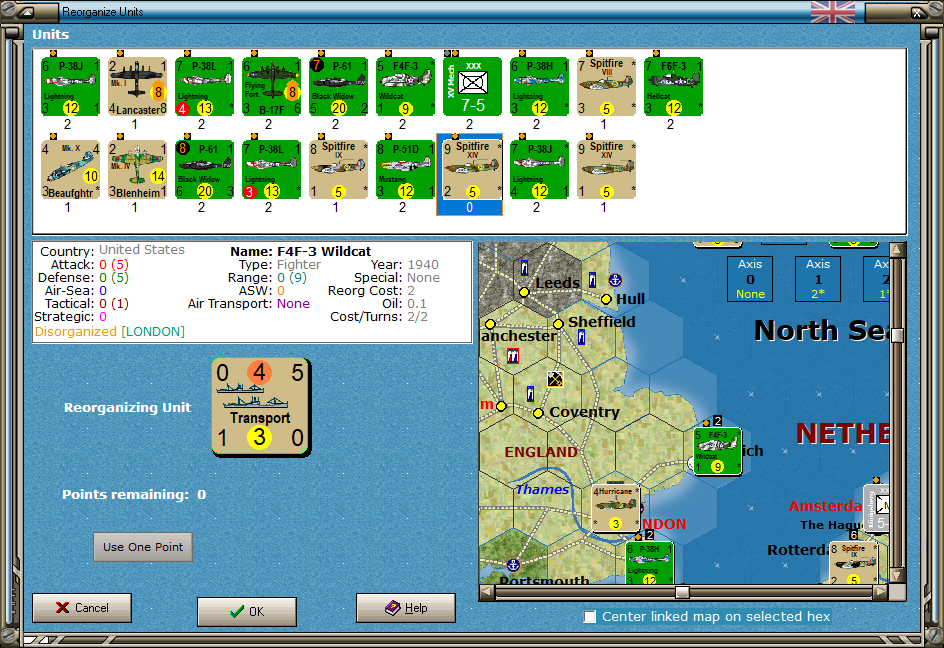The image size is (944, 648).
Task: Select the Blenheim Mk. IV unit
Action: point(137,169)
